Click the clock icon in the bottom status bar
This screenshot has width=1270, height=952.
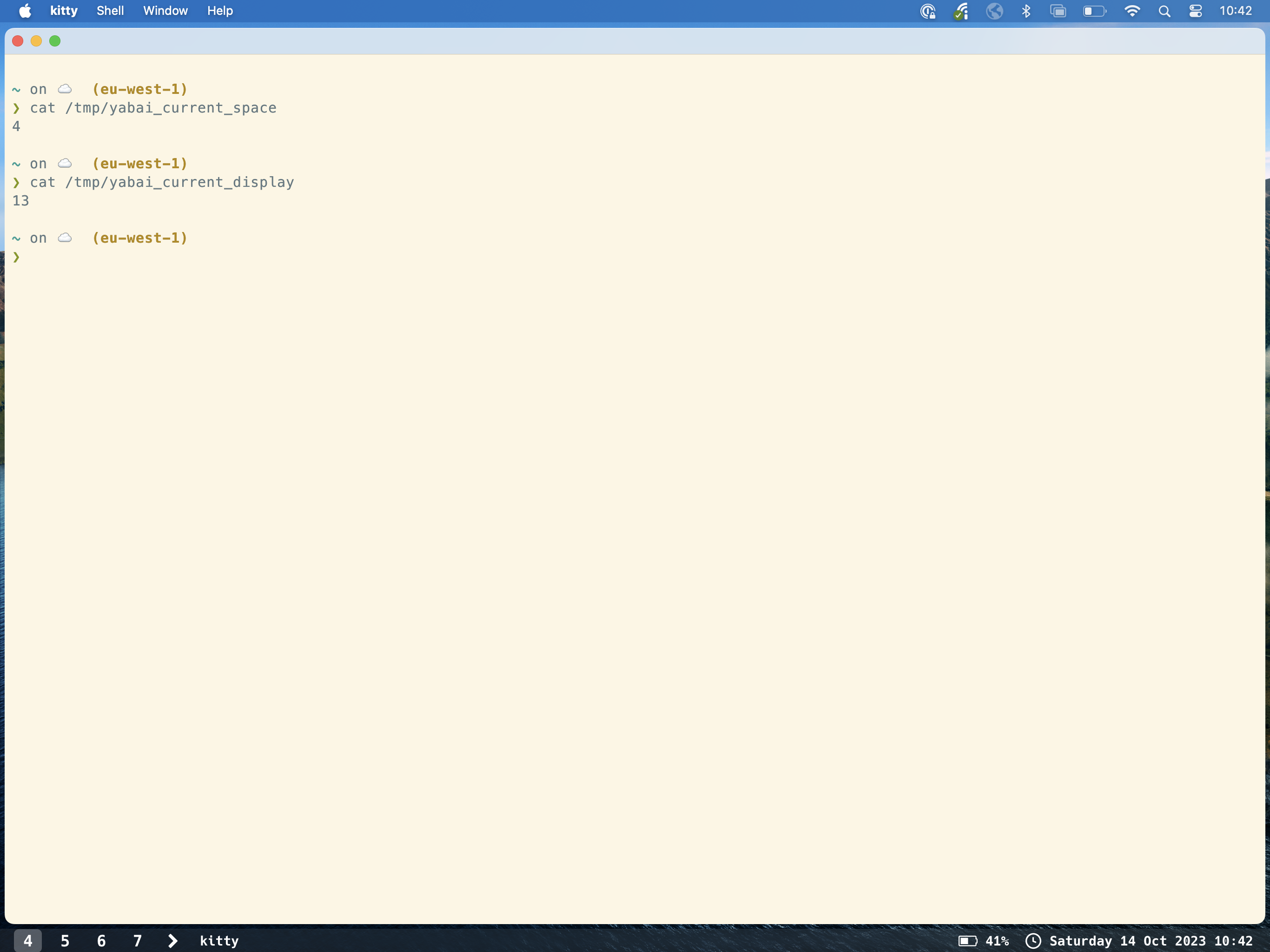(x=1033, y=940)
